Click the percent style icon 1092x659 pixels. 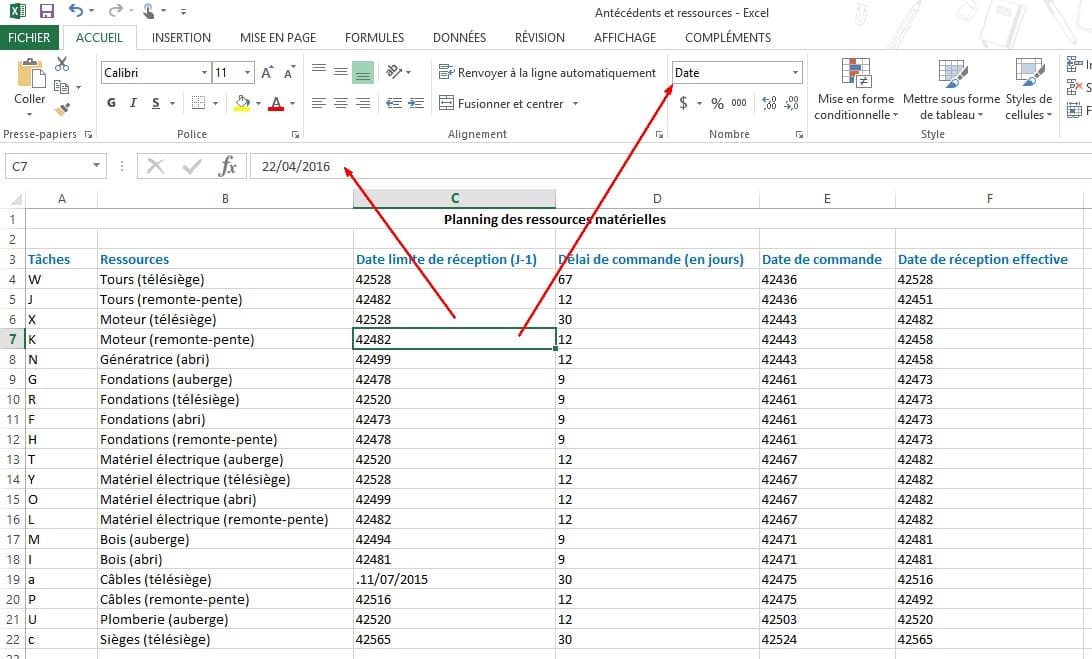(x=717, y=103)
